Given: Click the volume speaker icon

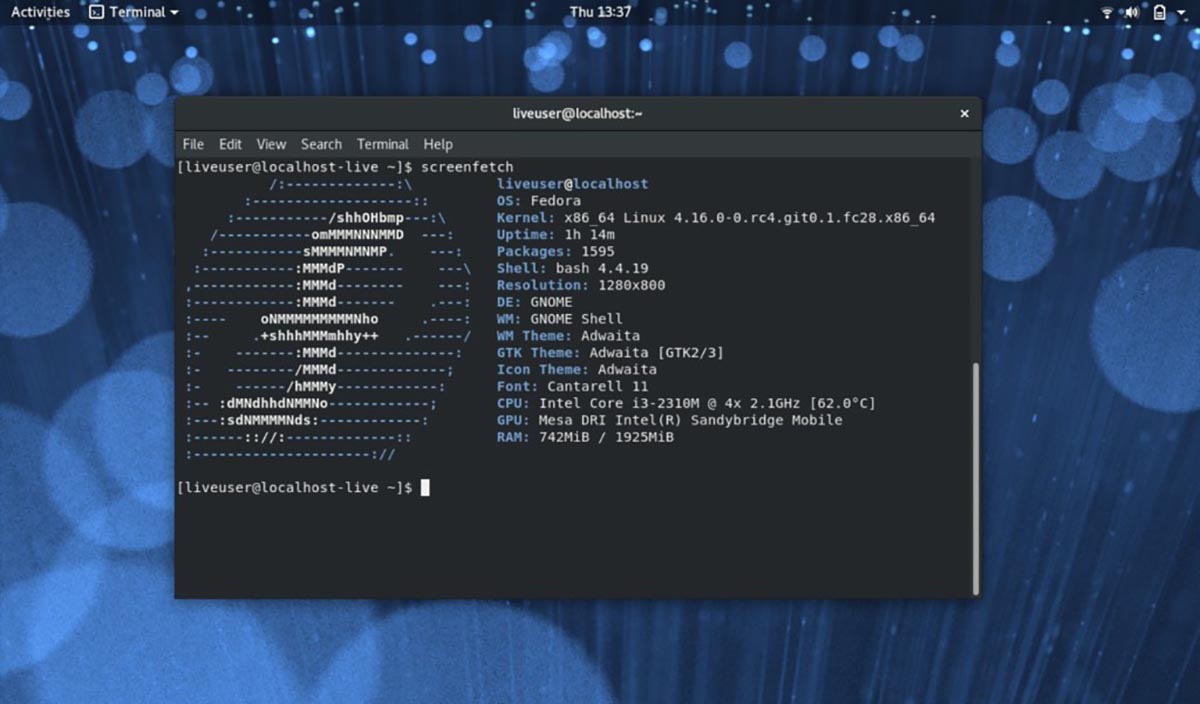Looking at the screenshot, I should 1131,12.
